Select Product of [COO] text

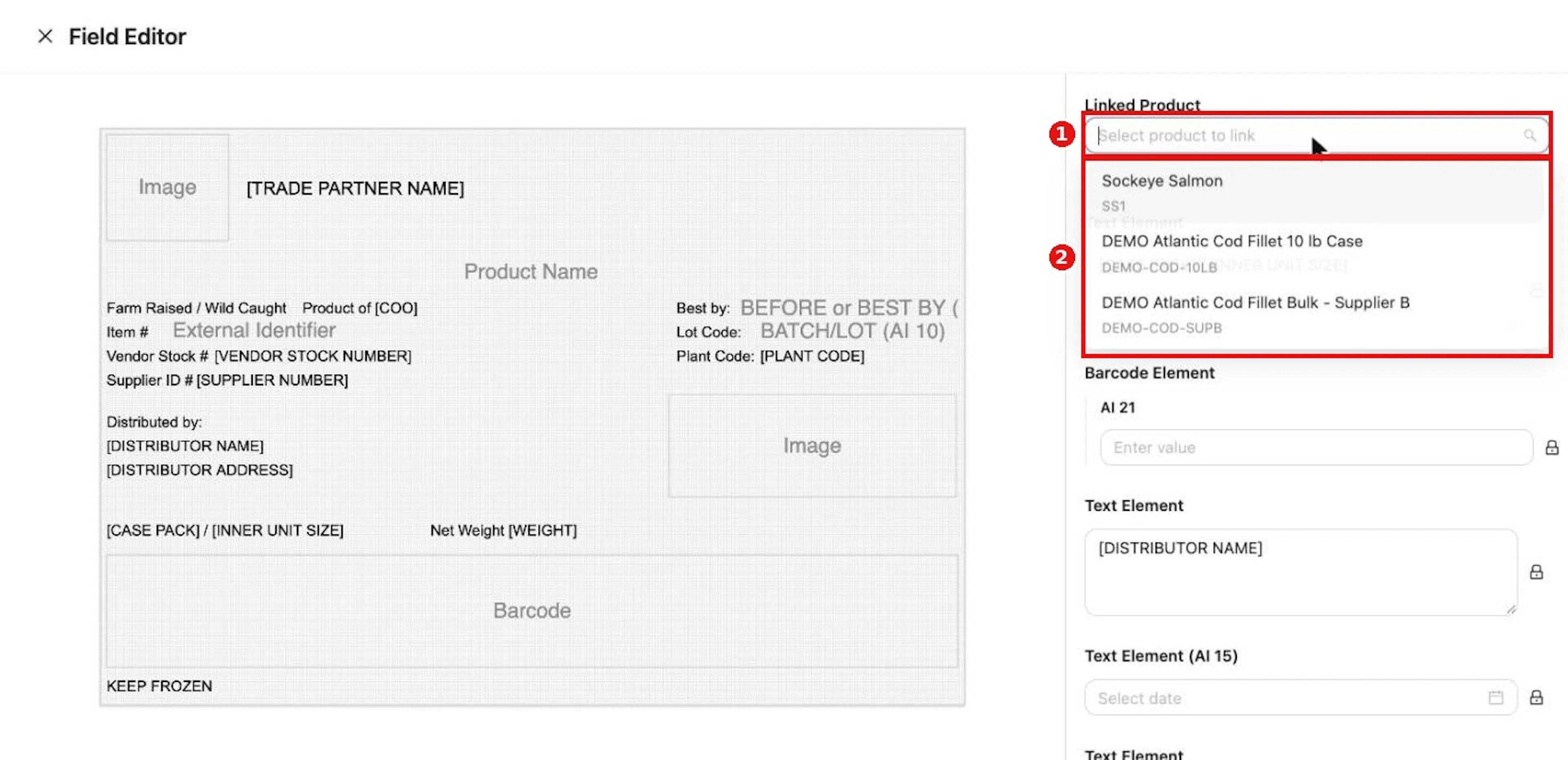pos(360,308)
